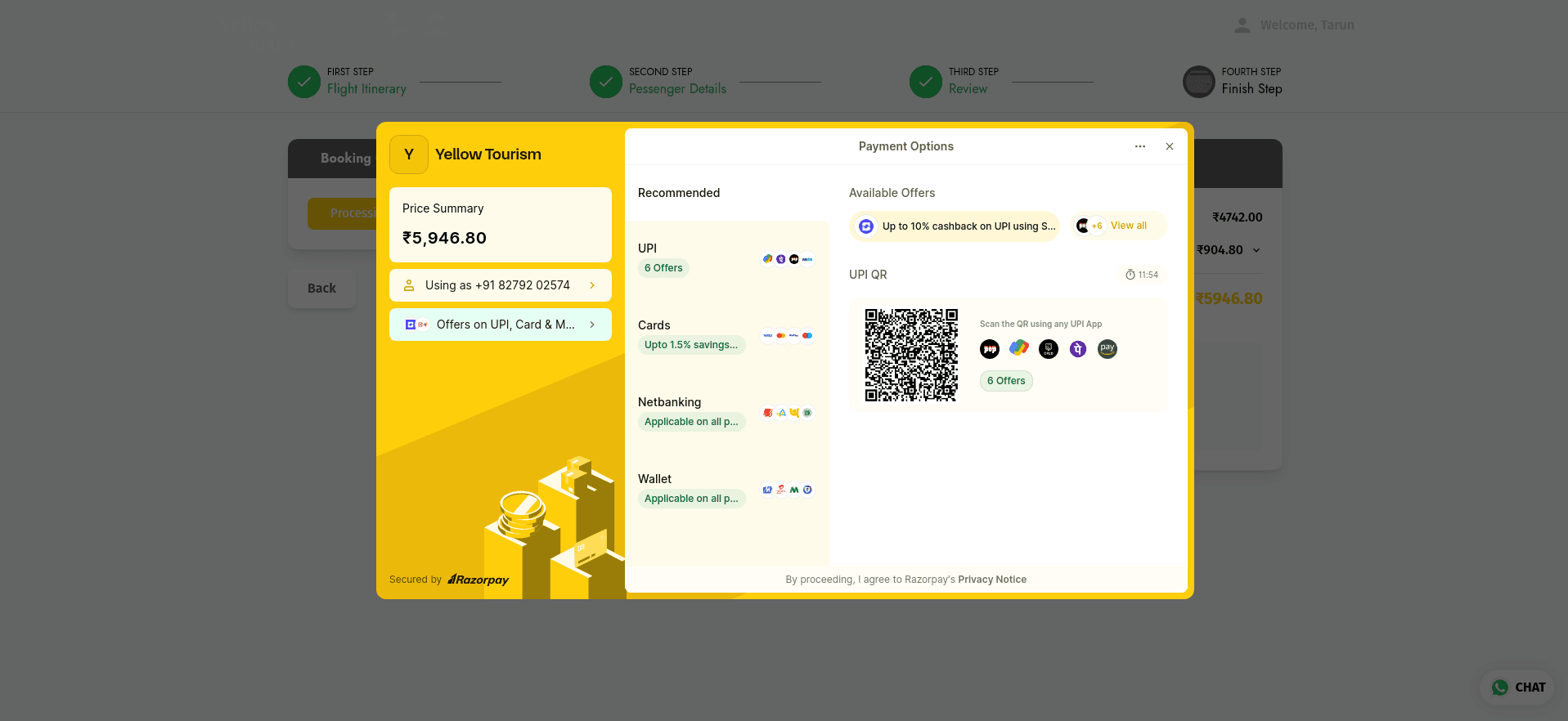Click the CRED icon beside QR code
This screenshot has width=1568, height=721.
(x=1049, y=349)
